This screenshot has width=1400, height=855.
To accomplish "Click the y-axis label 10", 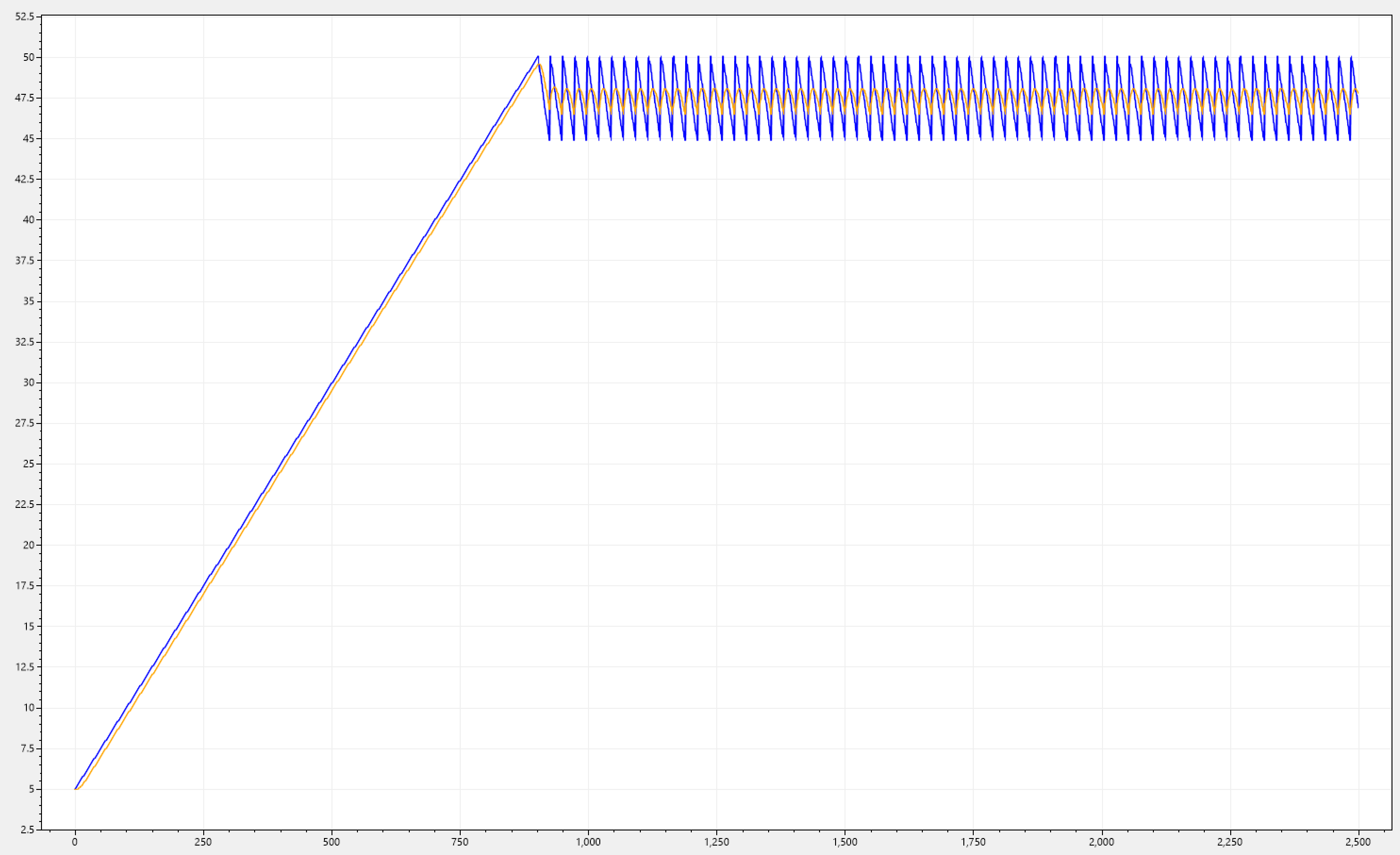I will 28,708.
